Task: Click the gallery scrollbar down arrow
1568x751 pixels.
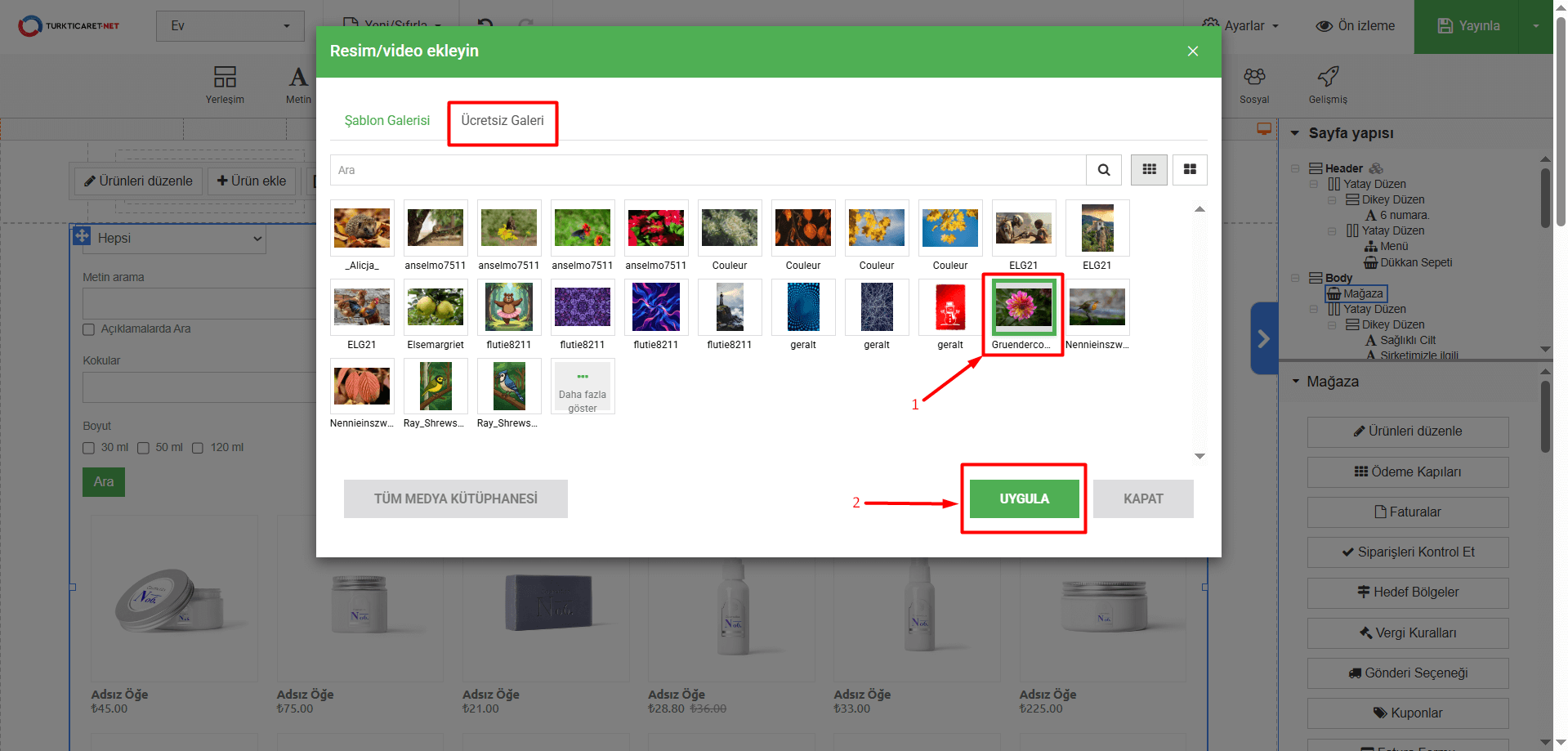Action: pyautogui.click(x=1199, y=456)
